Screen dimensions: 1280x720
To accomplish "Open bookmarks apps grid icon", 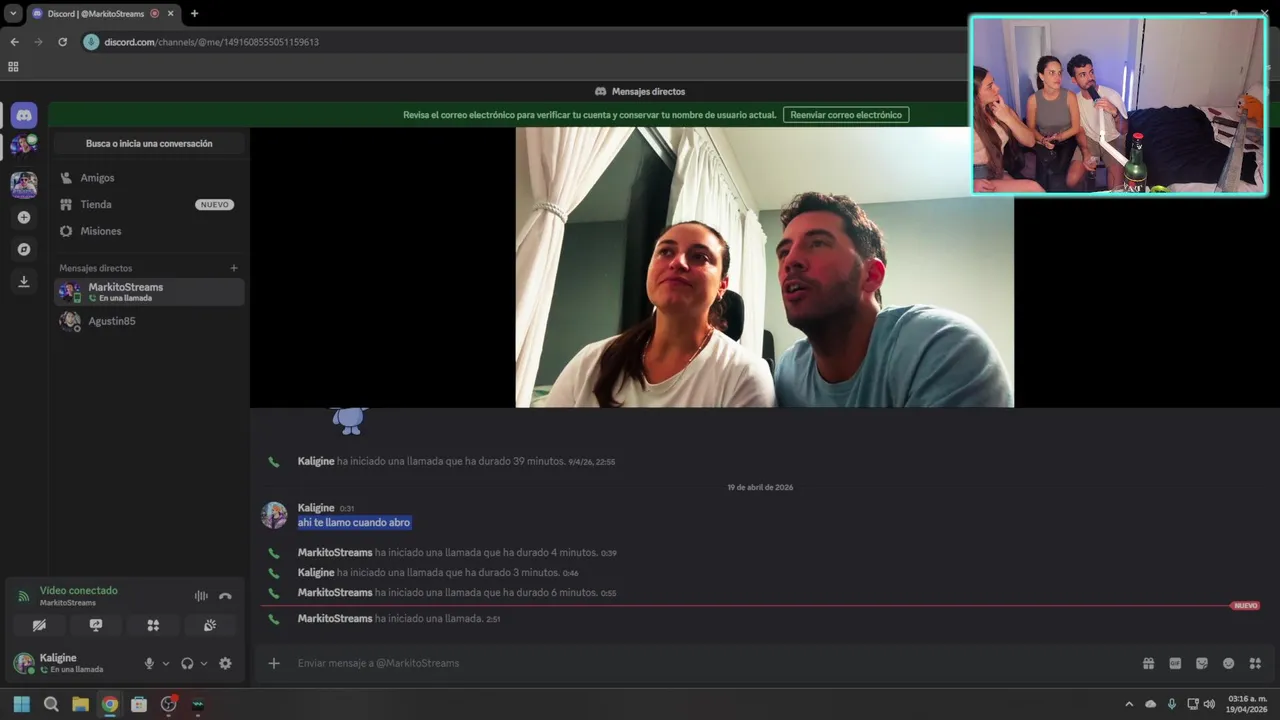I will [x=13, y=67].
